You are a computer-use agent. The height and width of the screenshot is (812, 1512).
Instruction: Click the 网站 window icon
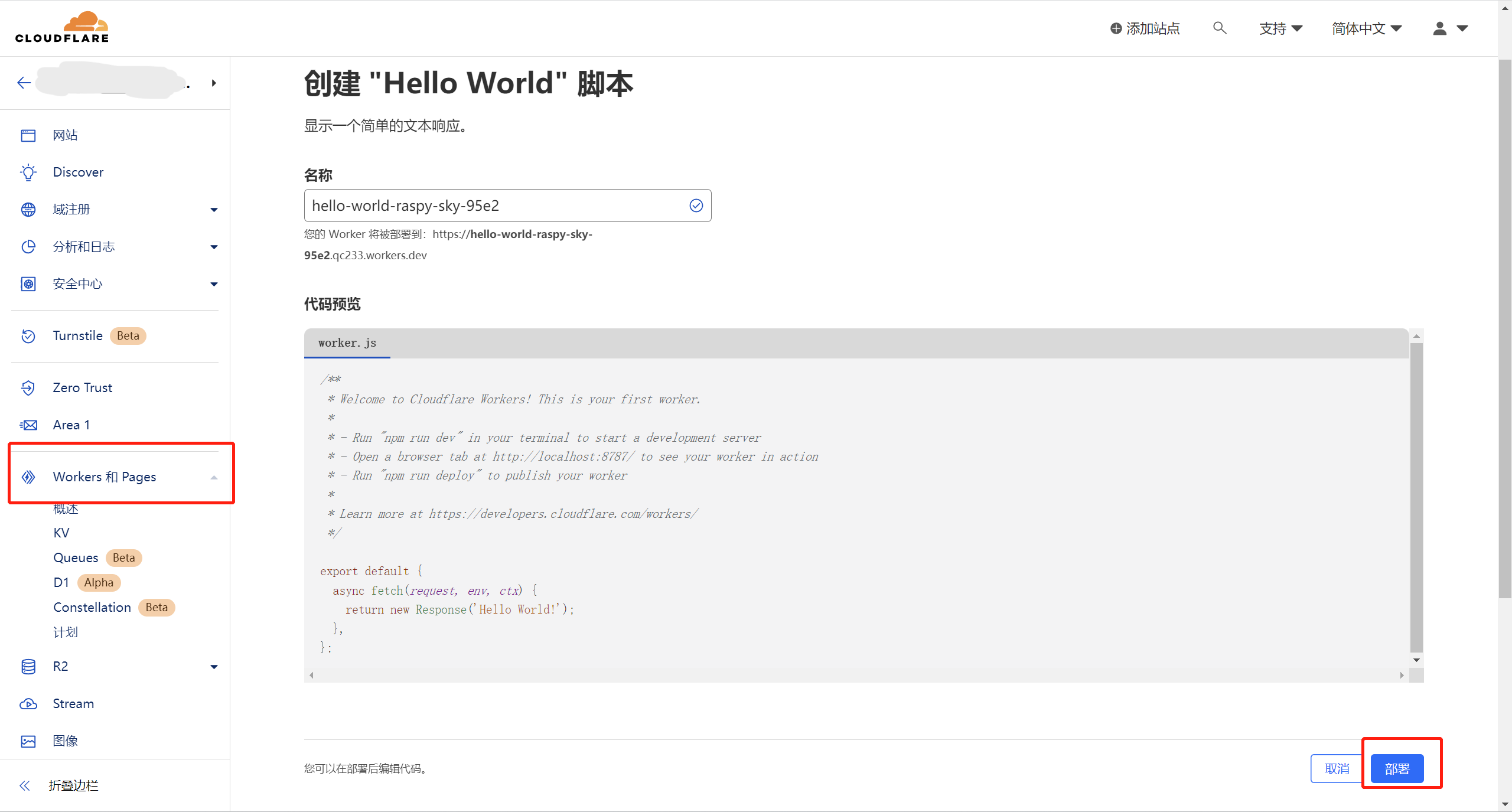tap(28, 135)
